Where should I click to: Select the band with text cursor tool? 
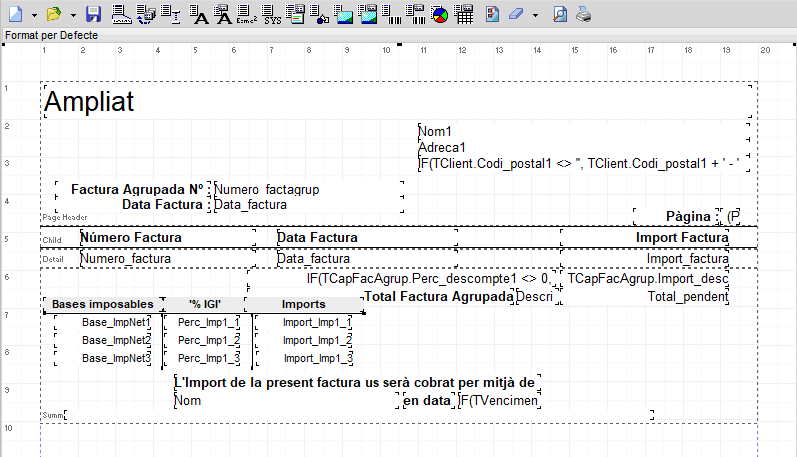click(x=171, y=14)
